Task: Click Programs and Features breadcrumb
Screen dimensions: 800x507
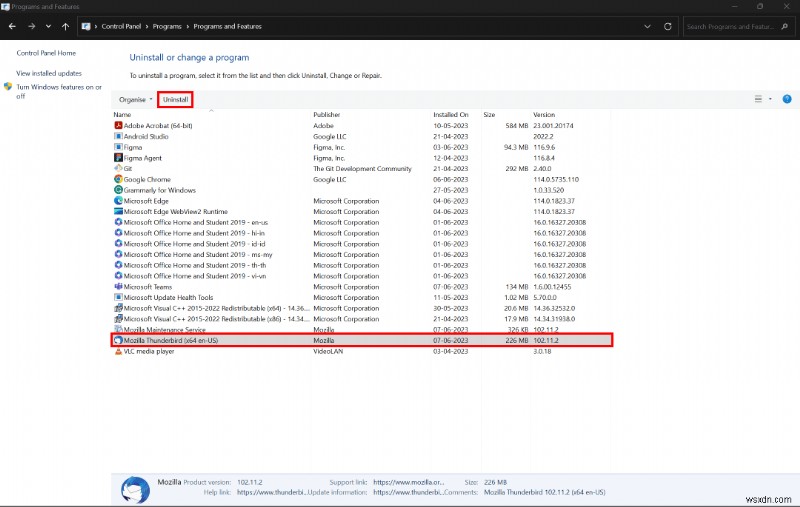Action: tap(227, 27)
